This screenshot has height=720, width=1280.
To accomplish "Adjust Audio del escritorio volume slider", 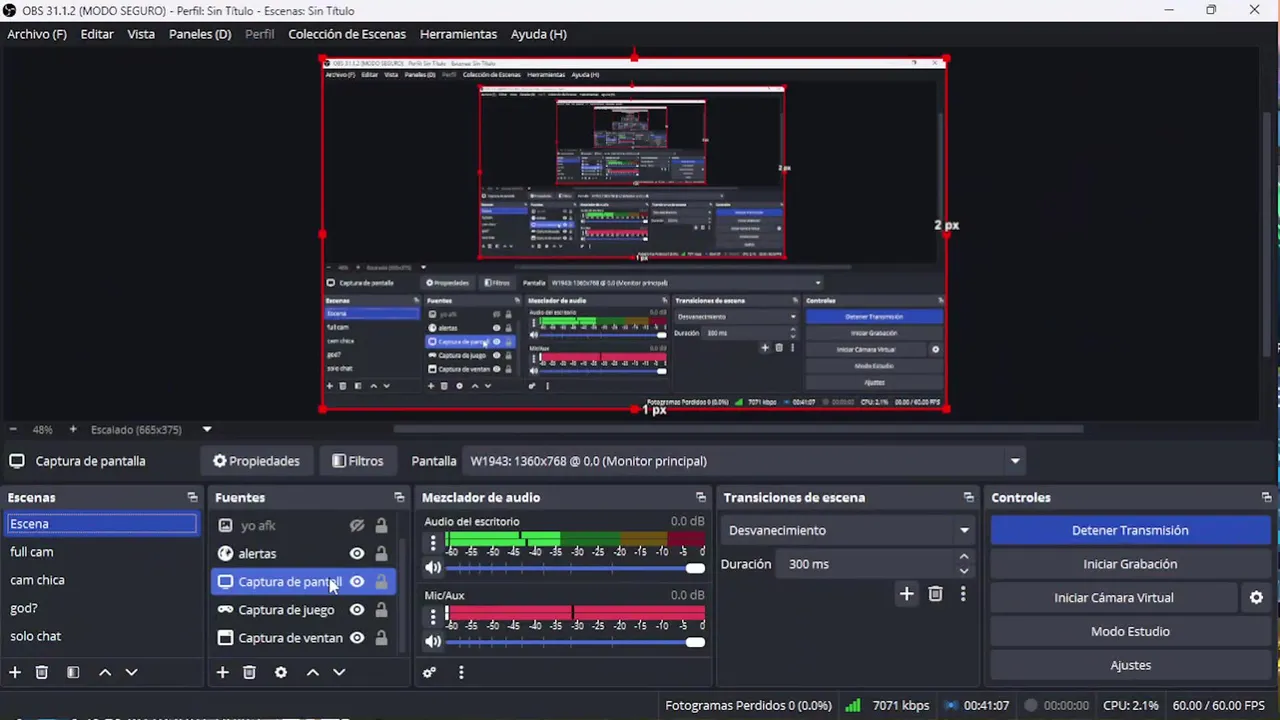I will click(575, 568).
